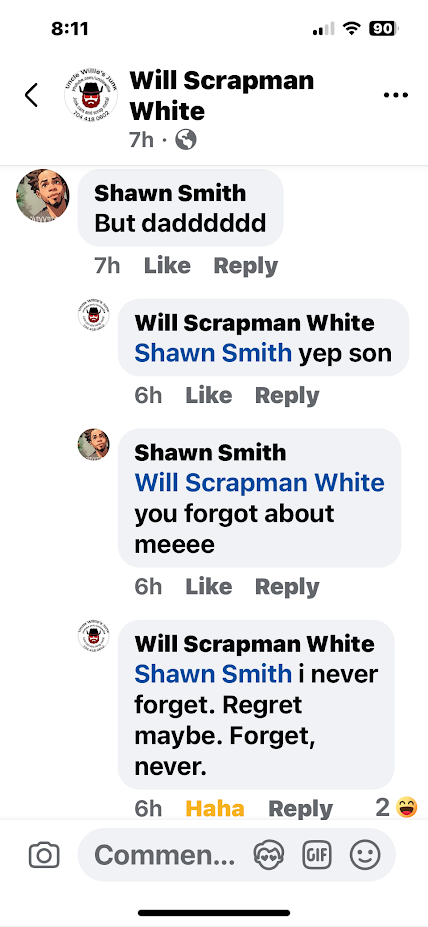Tap the Comment text input field

(165, 855)
